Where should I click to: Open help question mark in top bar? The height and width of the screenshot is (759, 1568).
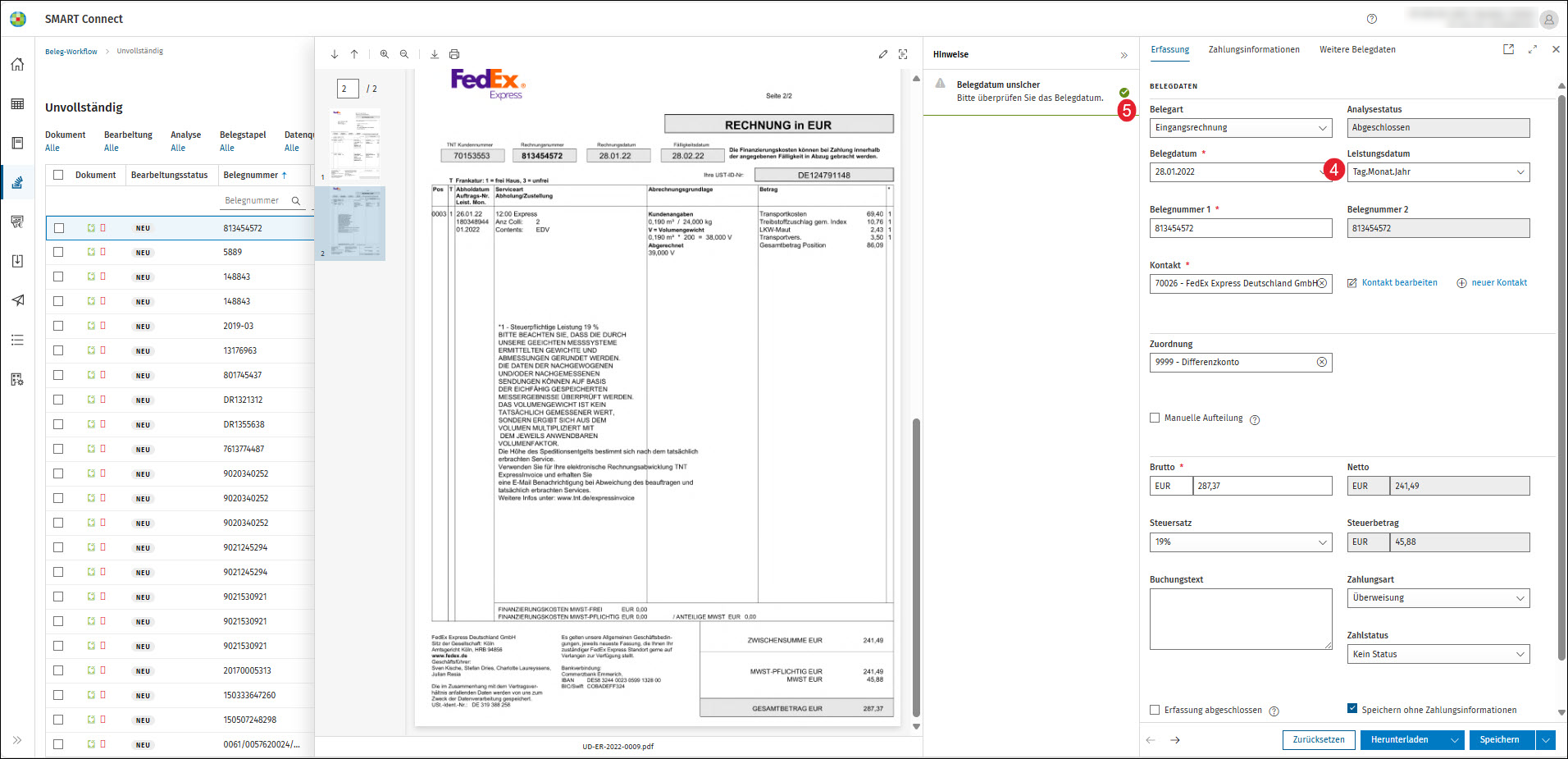coord(1372,19)
